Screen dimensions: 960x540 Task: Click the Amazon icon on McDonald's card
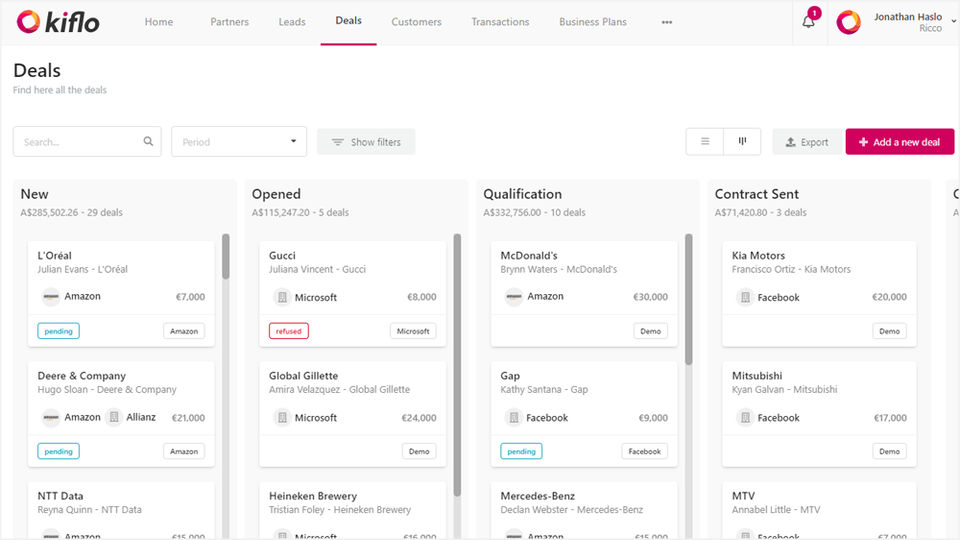coord(514,296)
